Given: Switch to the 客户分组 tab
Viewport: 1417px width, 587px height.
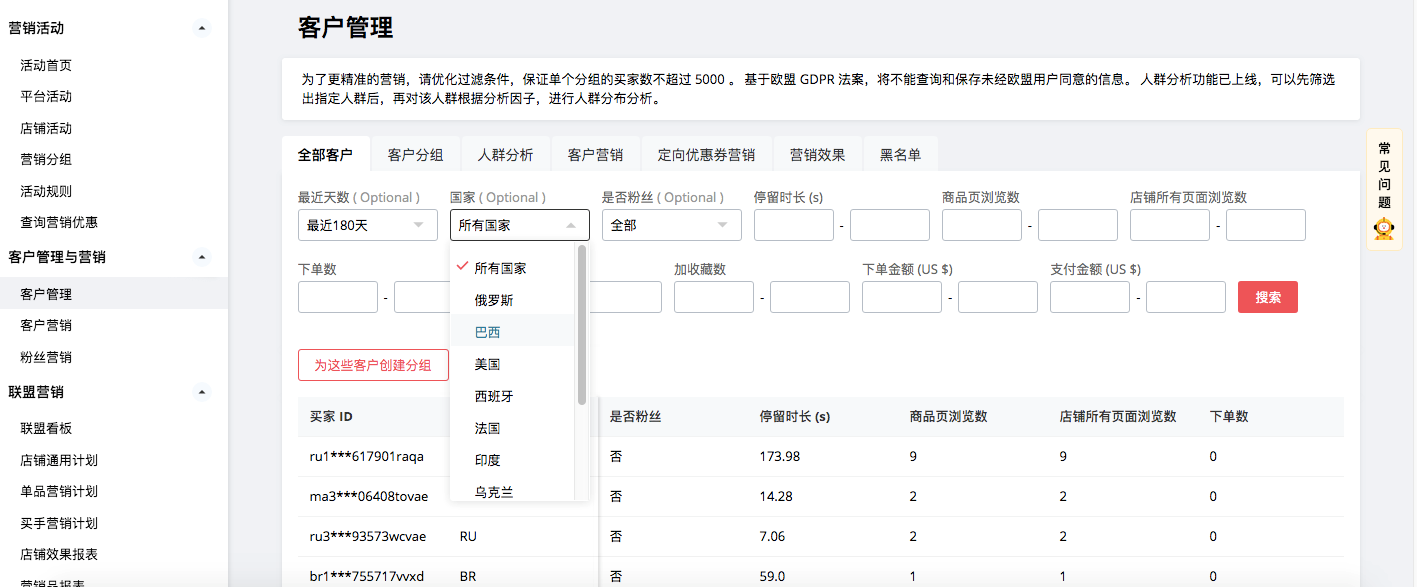Looking at the screenshot, I should tap(415, 155).
